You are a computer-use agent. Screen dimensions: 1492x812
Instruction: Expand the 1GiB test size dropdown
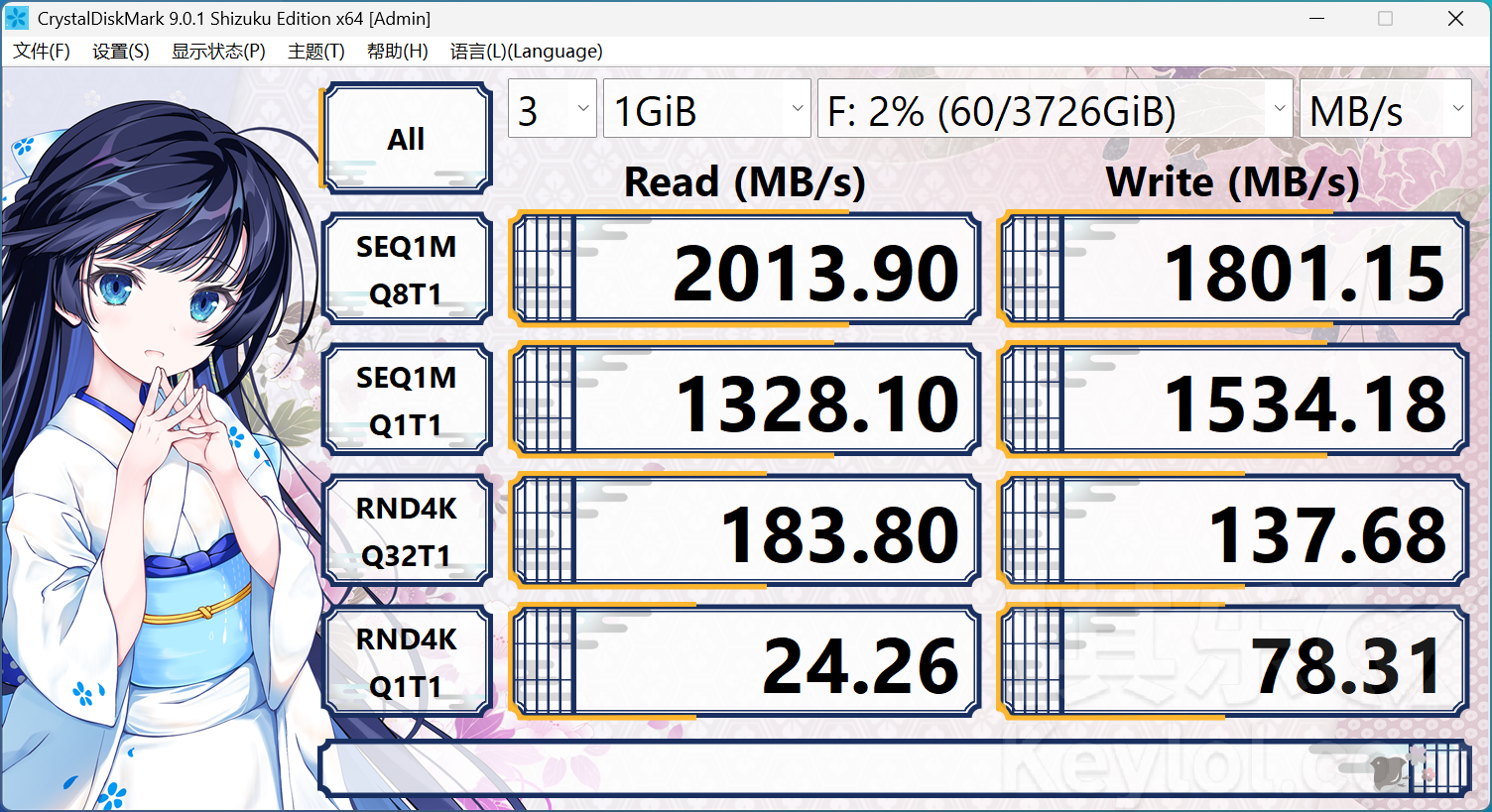coord(707,109)
